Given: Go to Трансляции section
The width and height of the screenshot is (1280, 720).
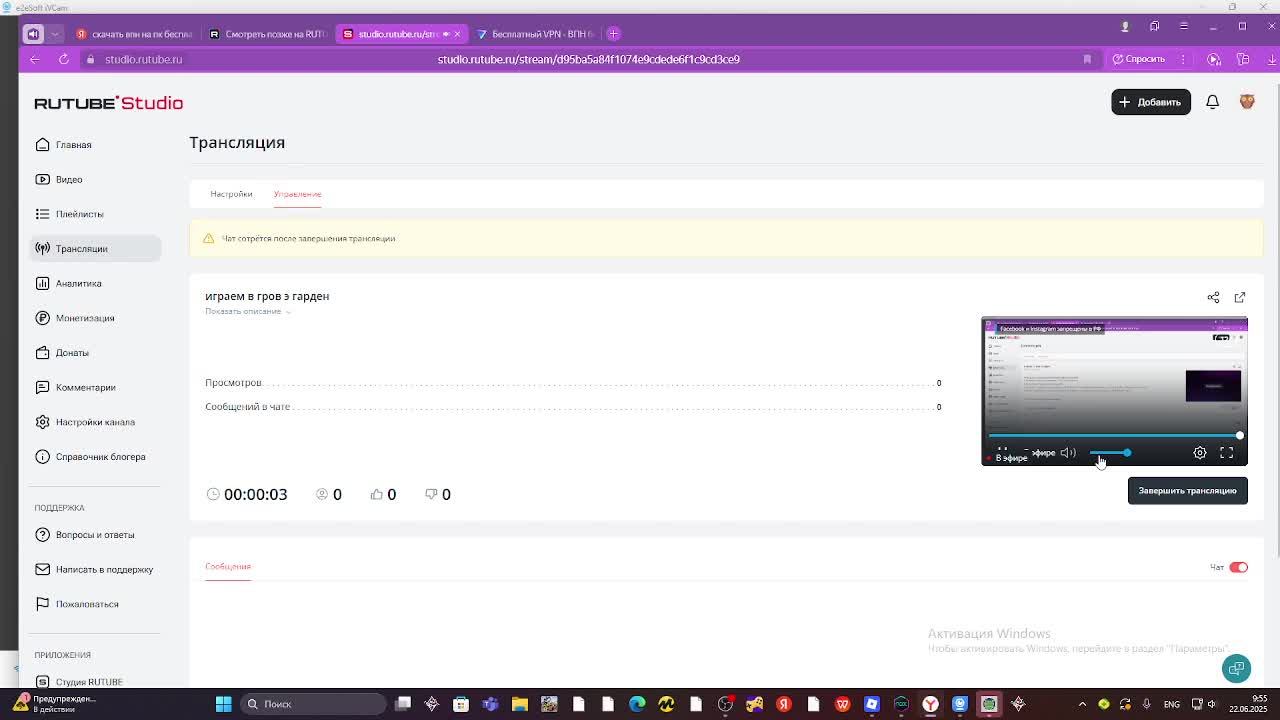Looking at the screenshot, I should coord(95,249).
